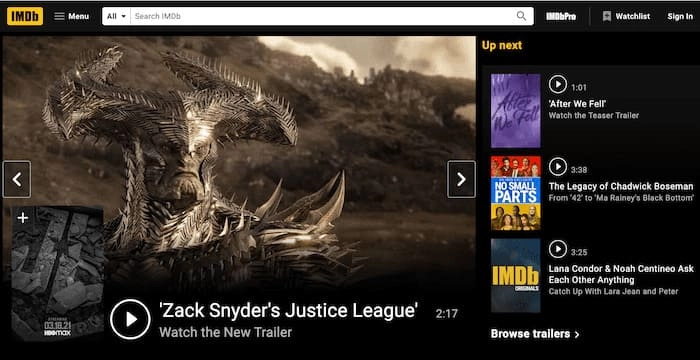700x360 pixels.
Task: Click the IMDb logo
Action: [25, 16]
